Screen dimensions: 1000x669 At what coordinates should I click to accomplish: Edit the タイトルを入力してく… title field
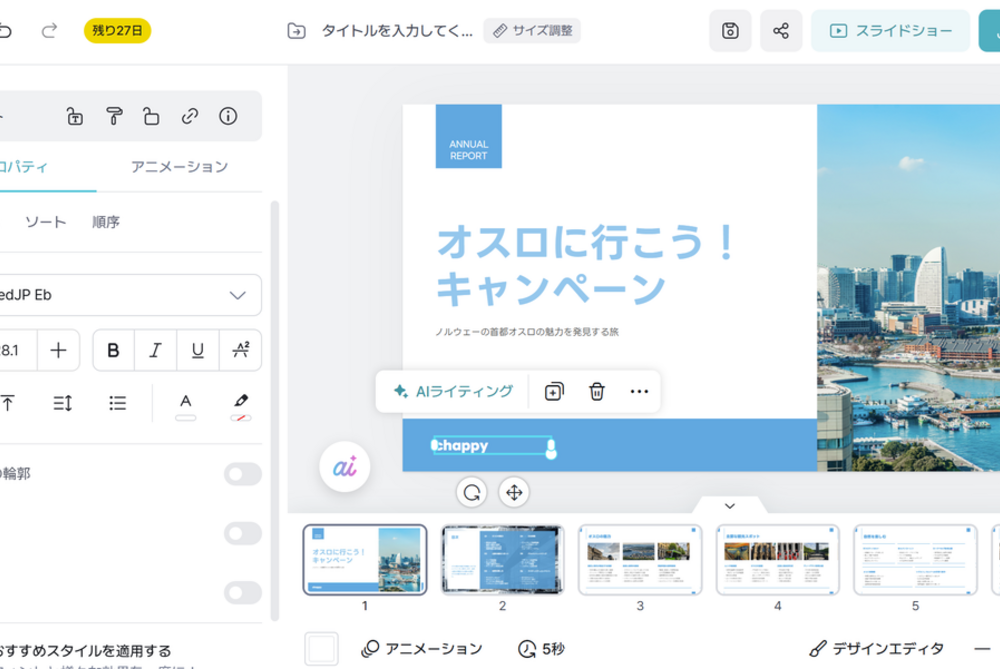point(397,31)
